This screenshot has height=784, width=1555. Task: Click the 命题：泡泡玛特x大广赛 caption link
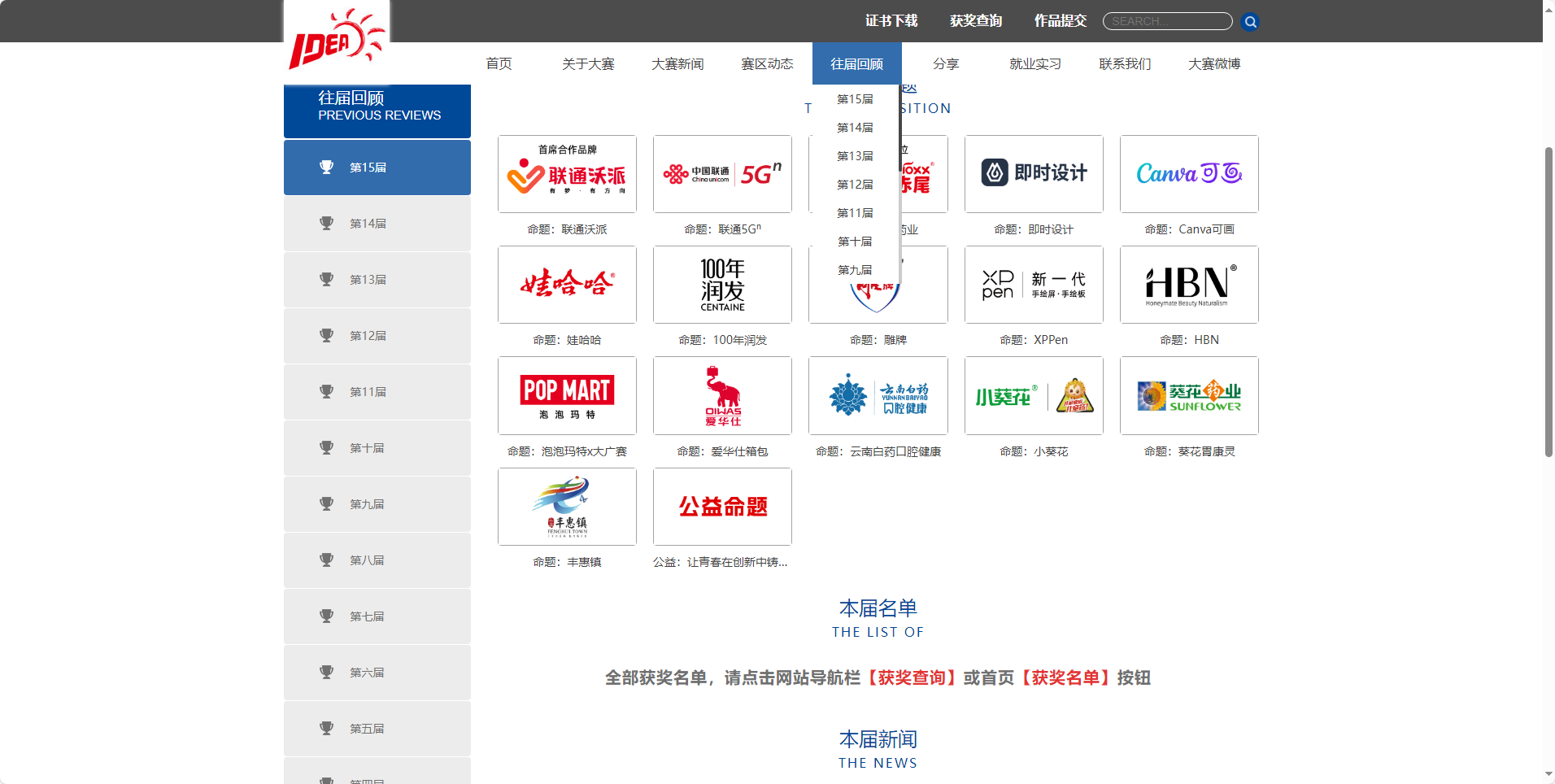pyautogui.click(x=567, y=451)
